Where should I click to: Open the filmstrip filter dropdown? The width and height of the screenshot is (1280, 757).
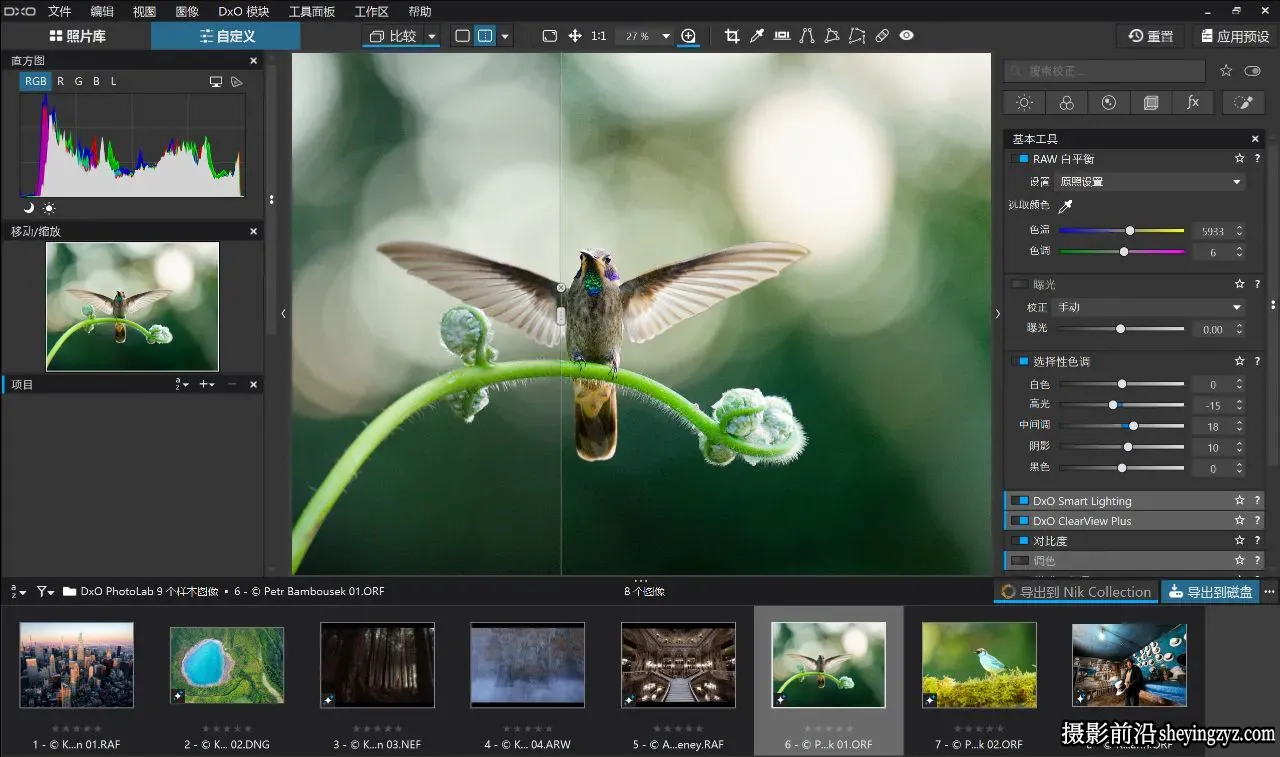coord(45,591)
